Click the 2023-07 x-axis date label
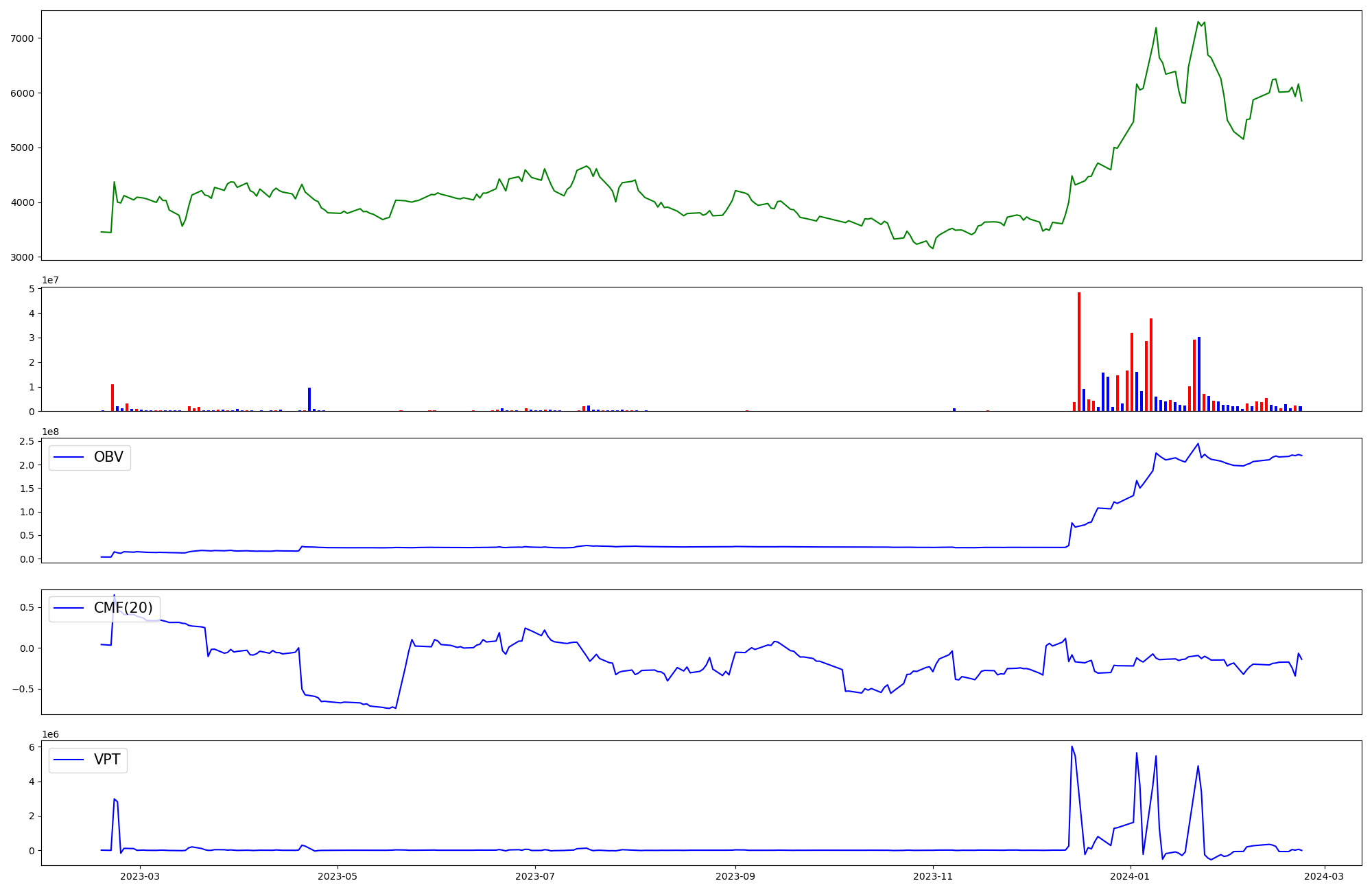 tap(534, 876)
